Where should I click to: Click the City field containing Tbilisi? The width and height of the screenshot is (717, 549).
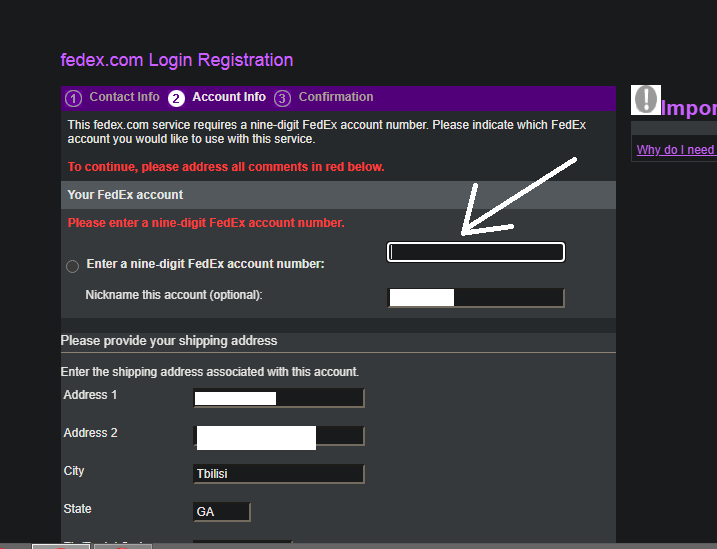[278, 474]
